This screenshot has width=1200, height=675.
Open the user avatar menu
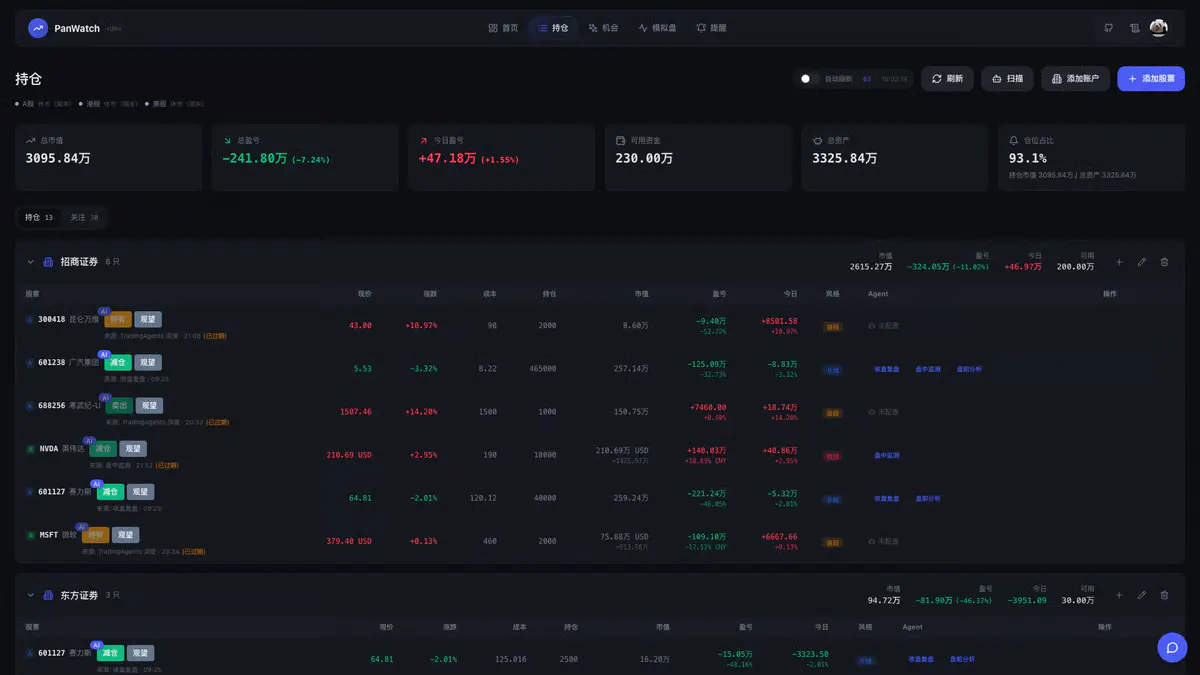1158,28
